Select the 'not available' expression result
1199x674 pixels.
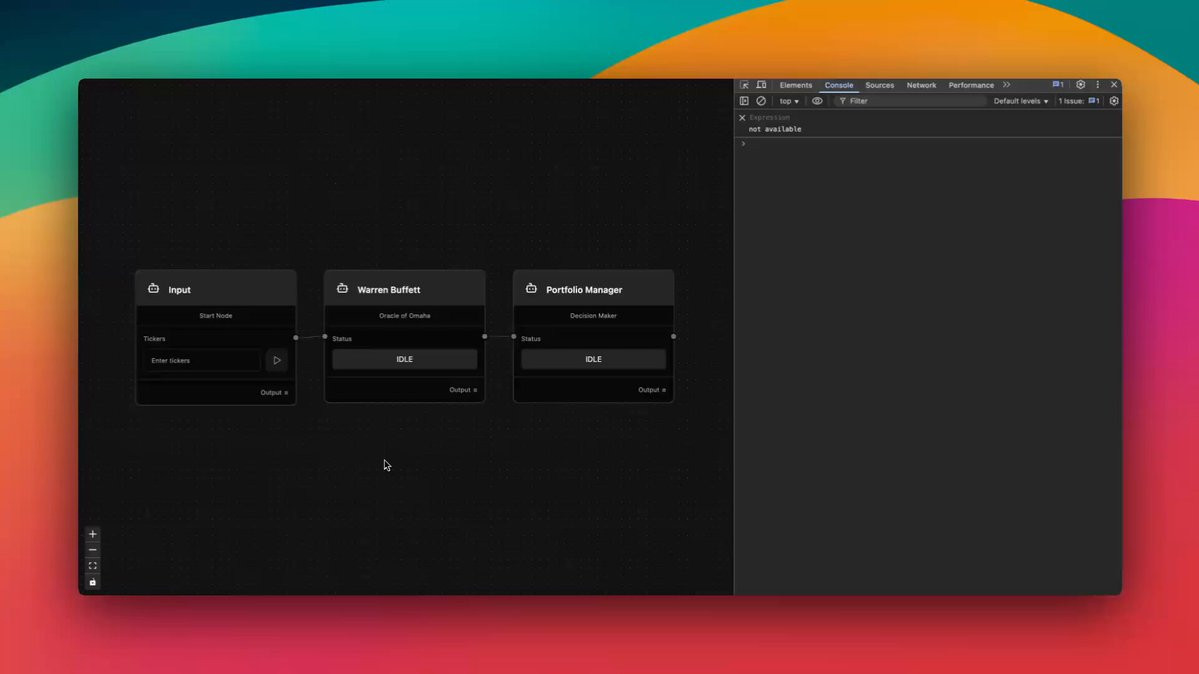775,129
